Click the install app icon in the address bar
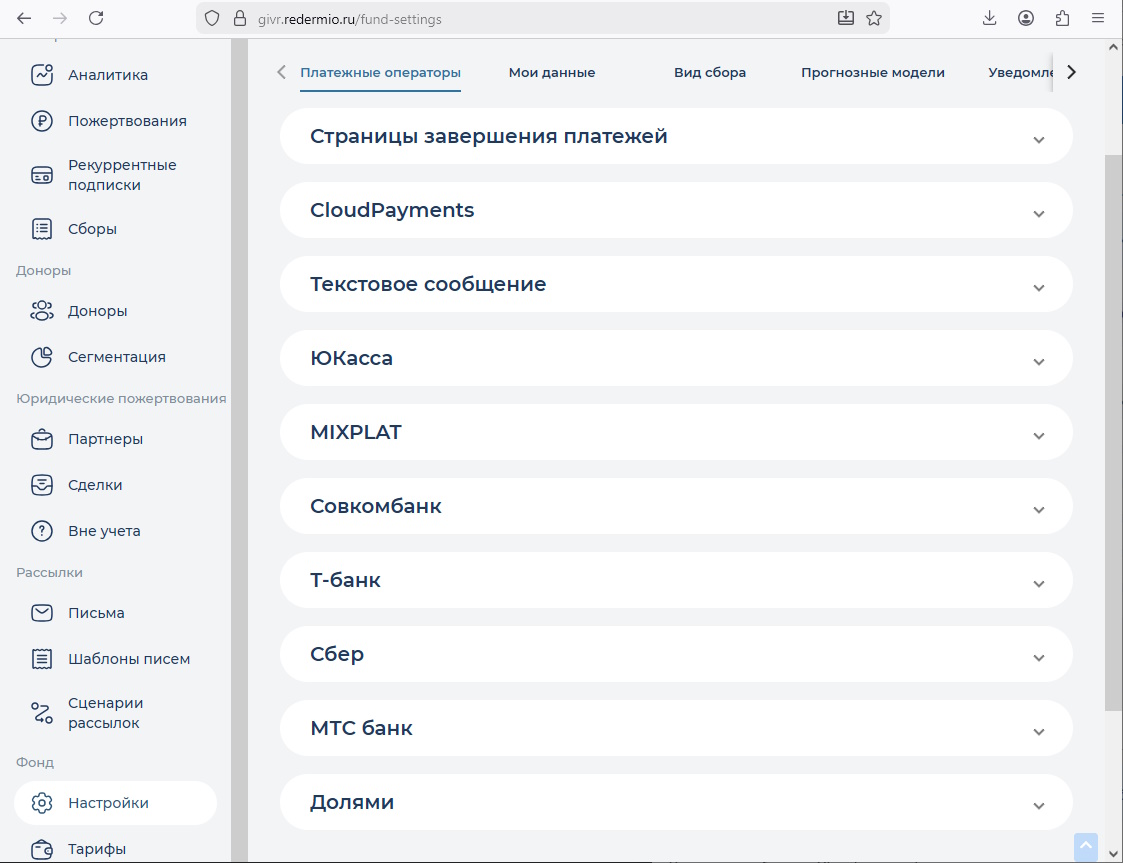 tap(846, 19)
